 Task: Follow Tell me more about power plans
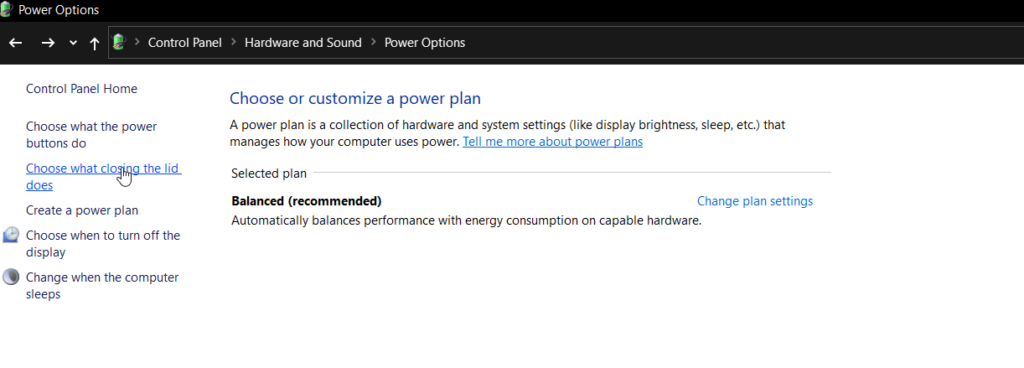(x=552, y=142)
